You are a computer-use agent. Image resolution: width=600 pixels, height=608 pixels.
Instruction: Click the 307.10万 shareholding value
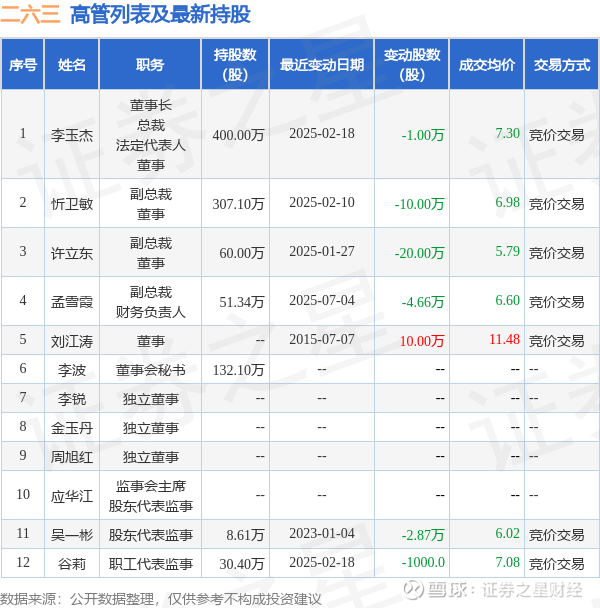pyautogui.click(x=238, y=204)
